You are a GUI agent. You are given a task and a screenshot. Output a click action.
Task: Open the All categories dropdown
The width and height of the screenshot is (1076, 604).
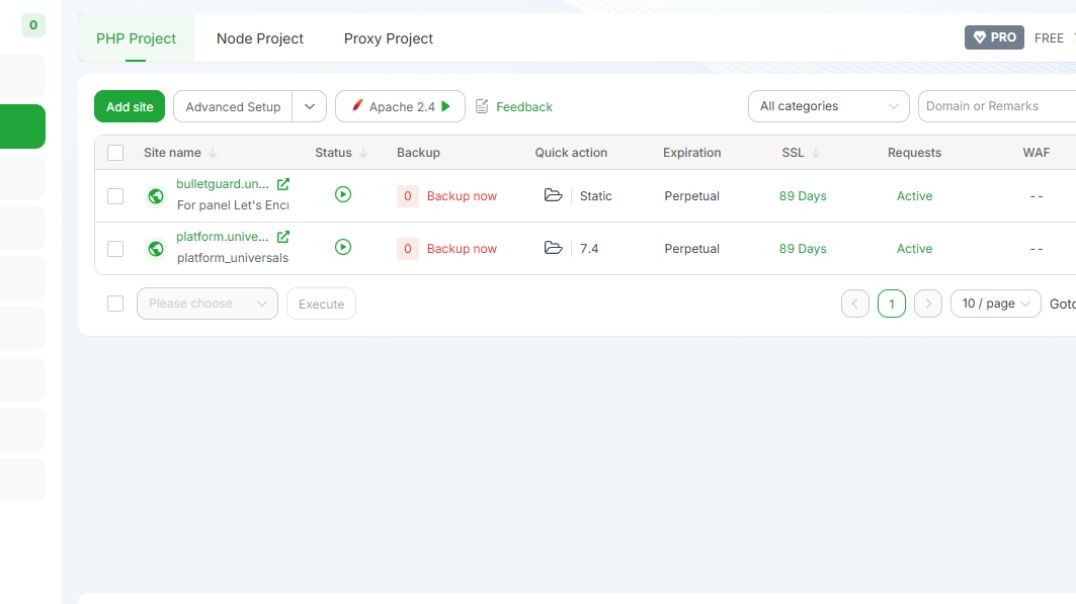click(827, 105)
